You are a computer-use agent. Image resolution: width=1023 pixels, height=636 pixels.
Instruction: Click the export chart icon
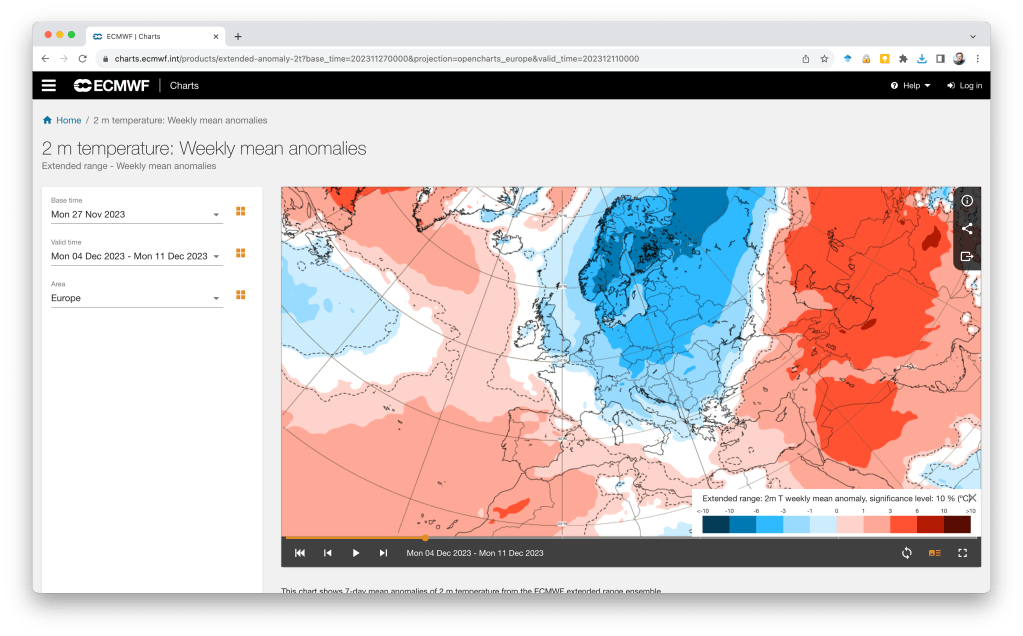(x=967, y=257)
